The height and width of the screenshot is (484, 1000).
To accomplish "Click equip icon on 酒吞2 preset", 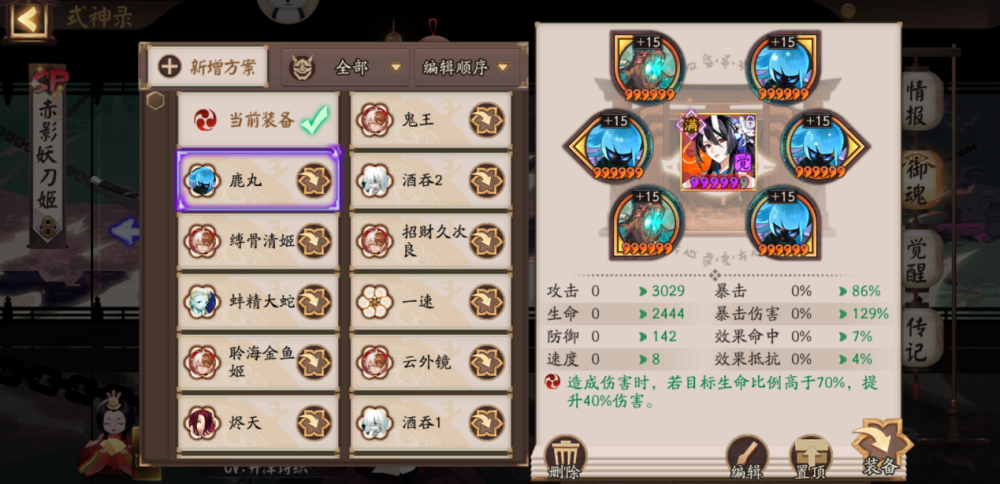I will pyautogui.click(x=487, y=180).
